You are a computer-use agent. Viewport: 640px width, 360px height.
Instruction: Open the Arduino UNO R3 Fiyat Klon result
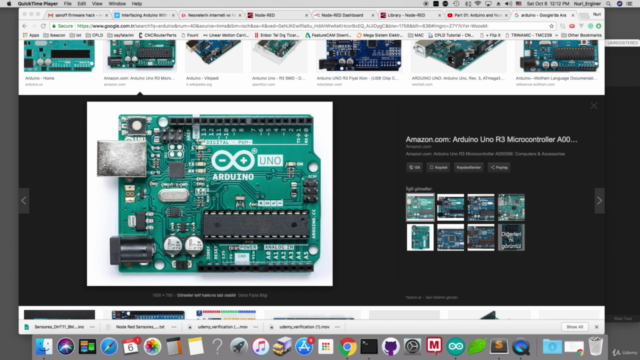pyautogui.click(x=359, y=56)
